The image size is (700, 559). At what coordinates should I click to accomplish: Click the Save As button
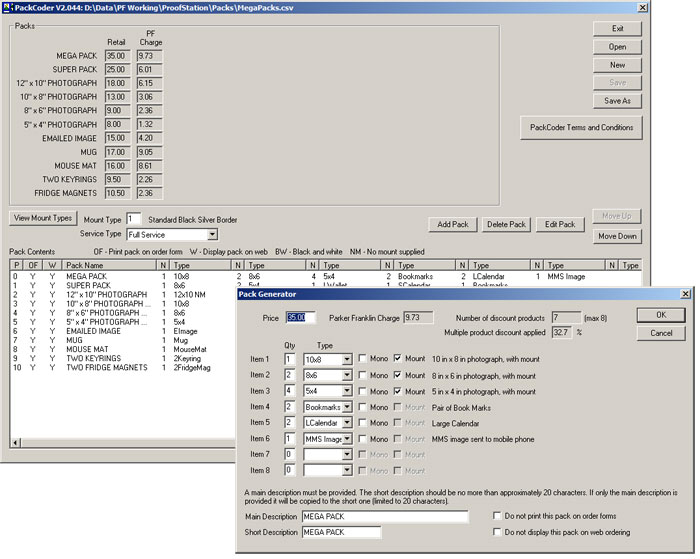point(617,100)
